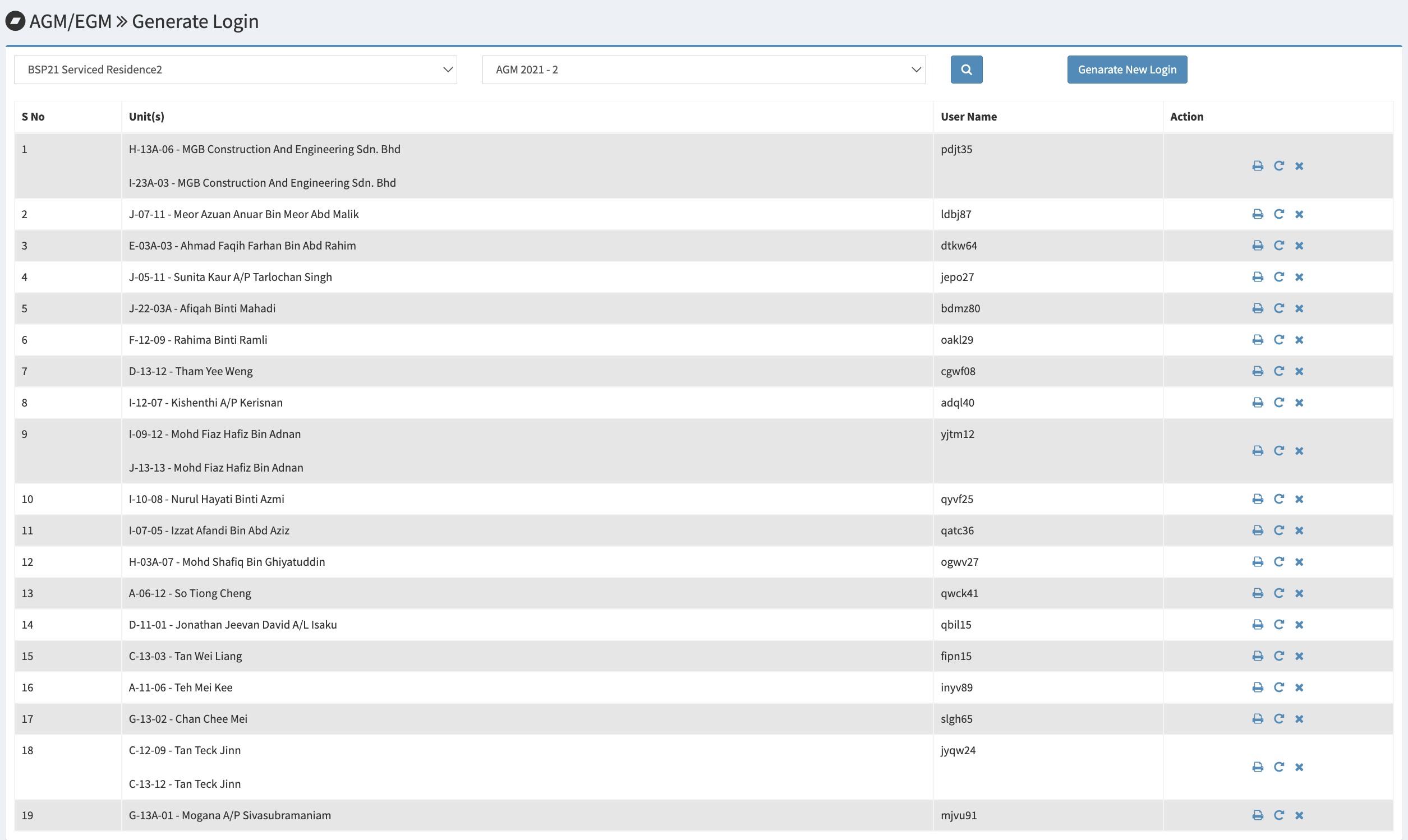Regenerate login for user ldbj87

(x=1278, y=214)
